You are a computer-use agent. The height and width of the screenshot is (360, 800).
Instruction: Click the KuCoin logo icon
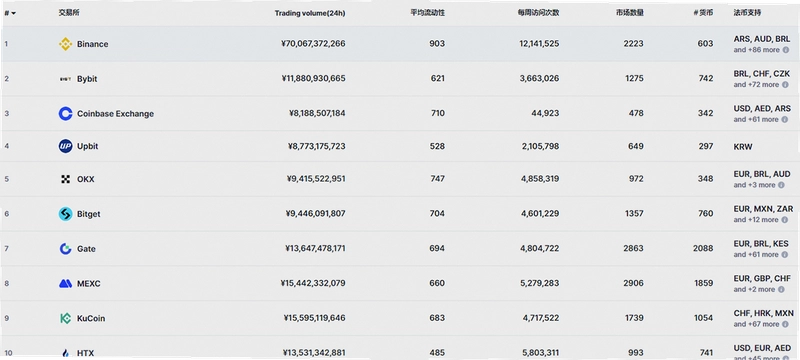pyautogui.click(x=65, y=318)
